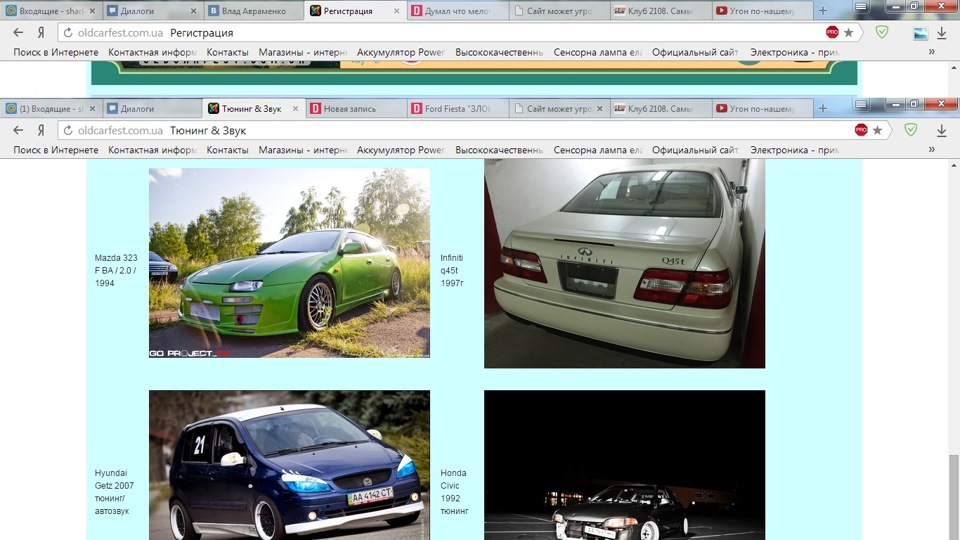Click Hyundai Getz 2007 тюнинг/автозвук caption
This screenshot has width=960, height=540.
tap(114, 492)
